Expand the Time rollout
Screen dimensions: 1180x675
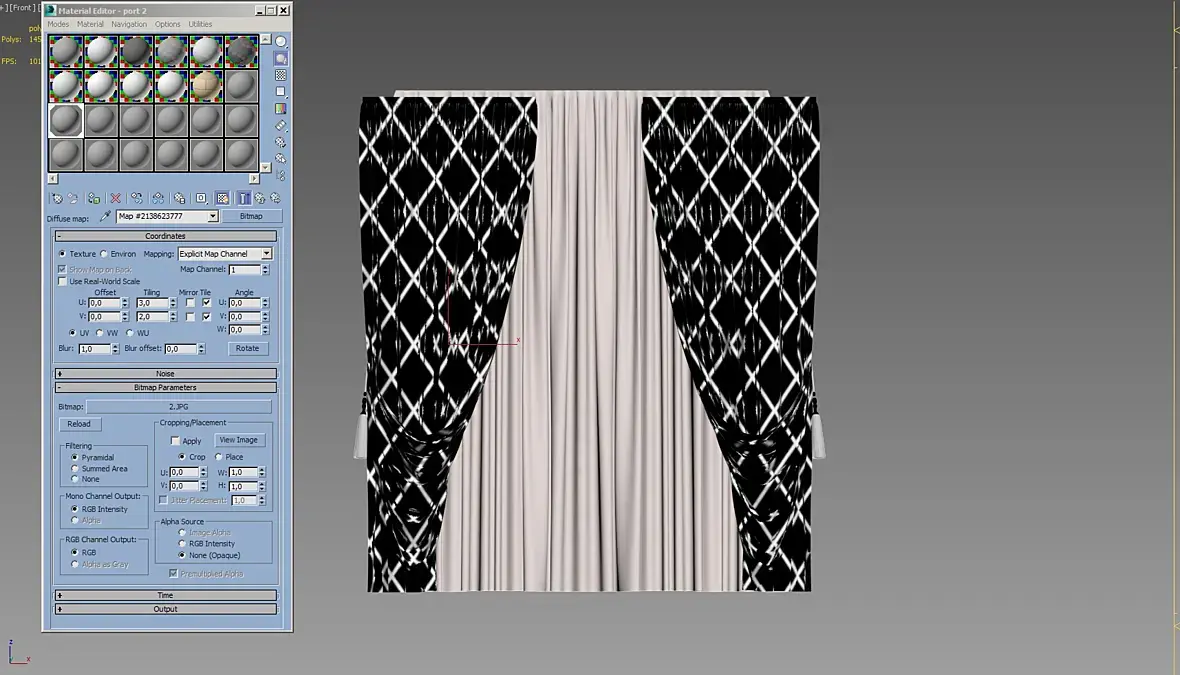tap(165, 595)
